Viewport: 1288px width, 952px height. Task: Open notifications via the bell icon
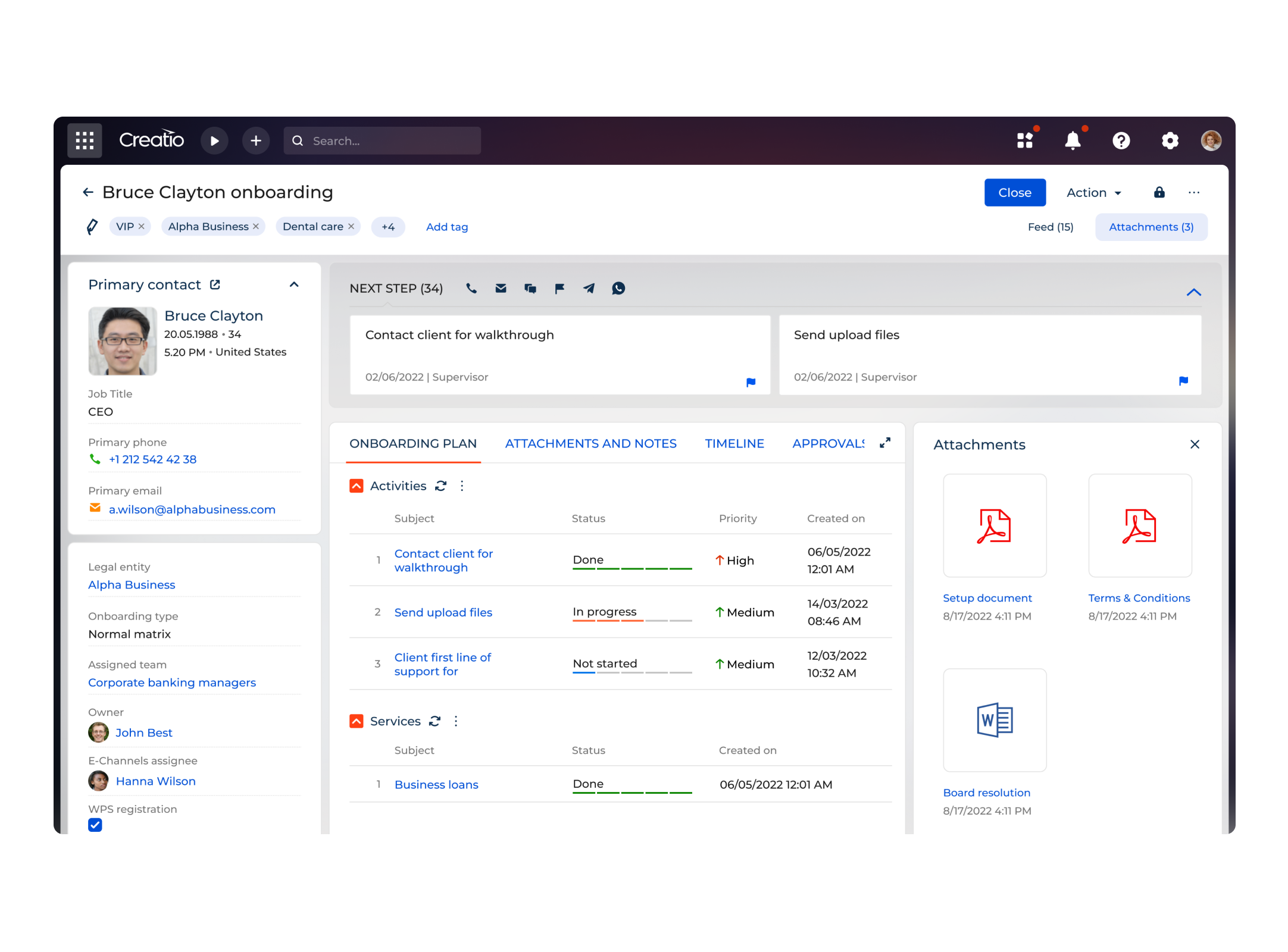coord(1073,140)
